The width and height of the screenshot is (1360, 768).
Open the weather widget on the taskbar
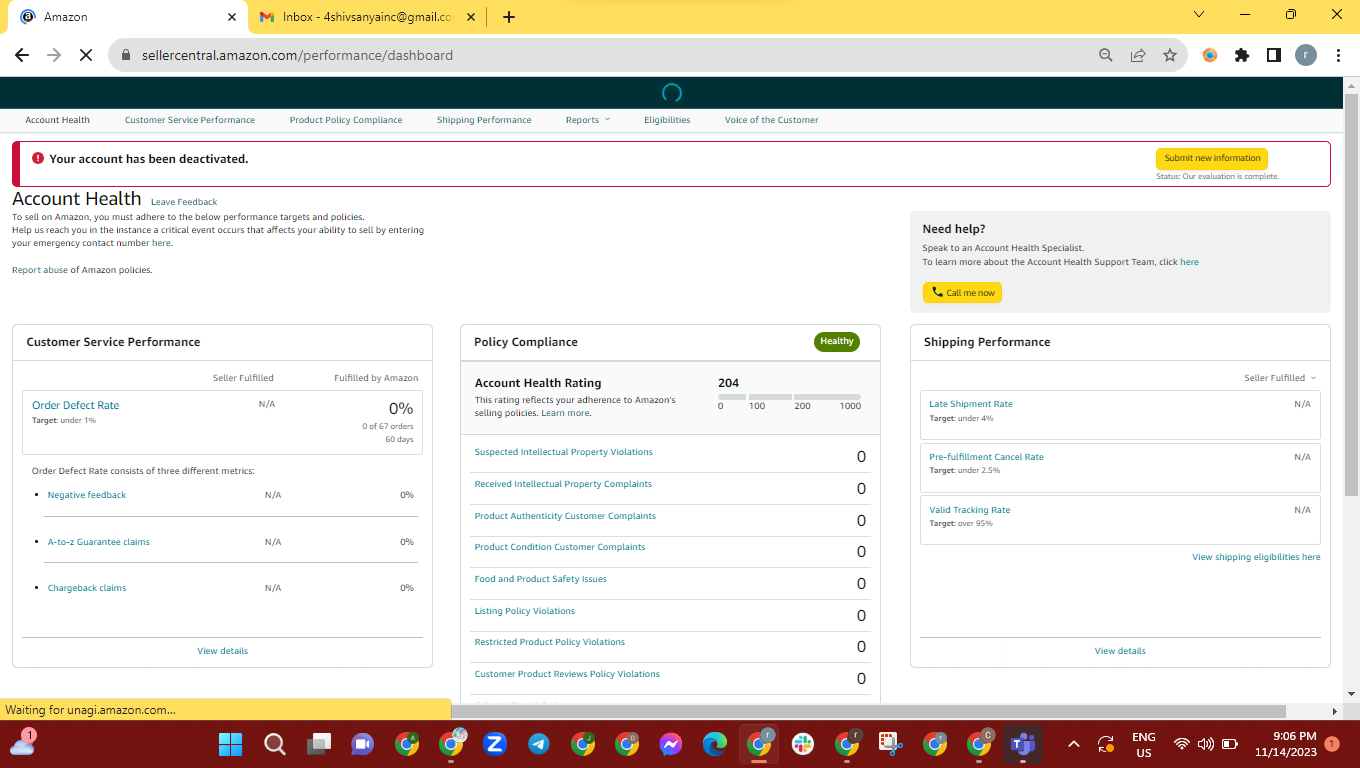coord(23,743)
